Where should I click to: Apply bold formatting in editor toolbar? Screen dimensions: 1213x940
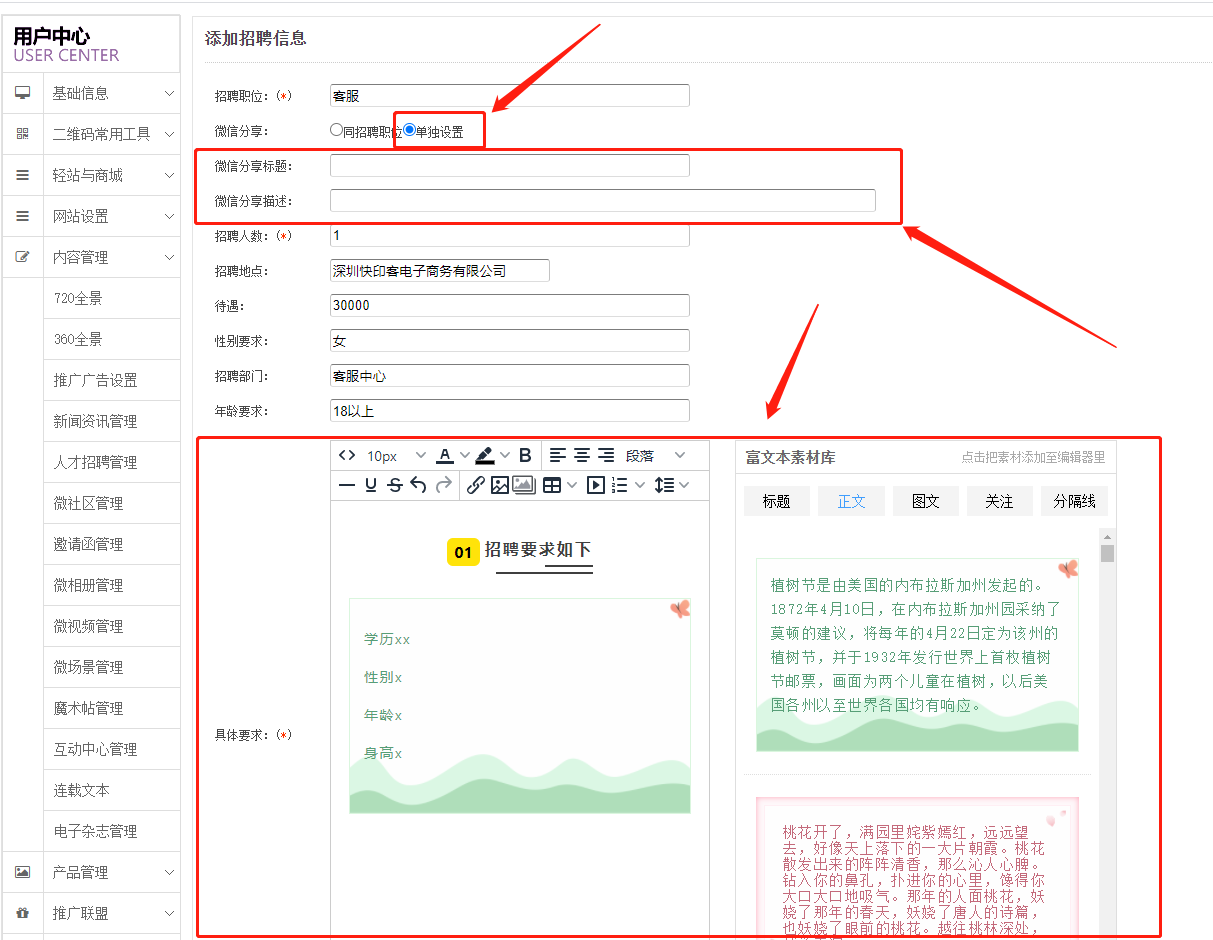tap(524, 455)
